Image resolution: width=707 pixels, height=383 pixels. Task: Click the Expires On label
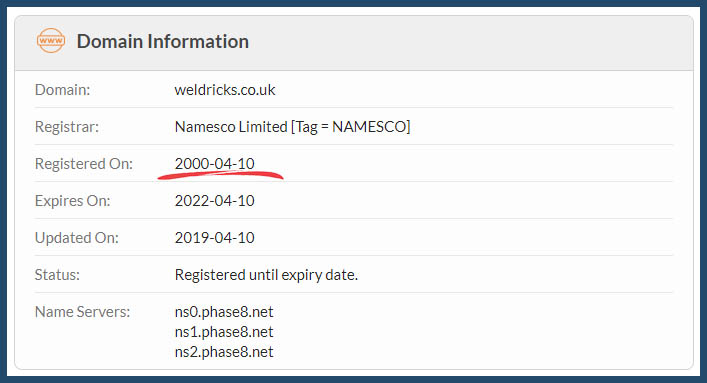73,201
